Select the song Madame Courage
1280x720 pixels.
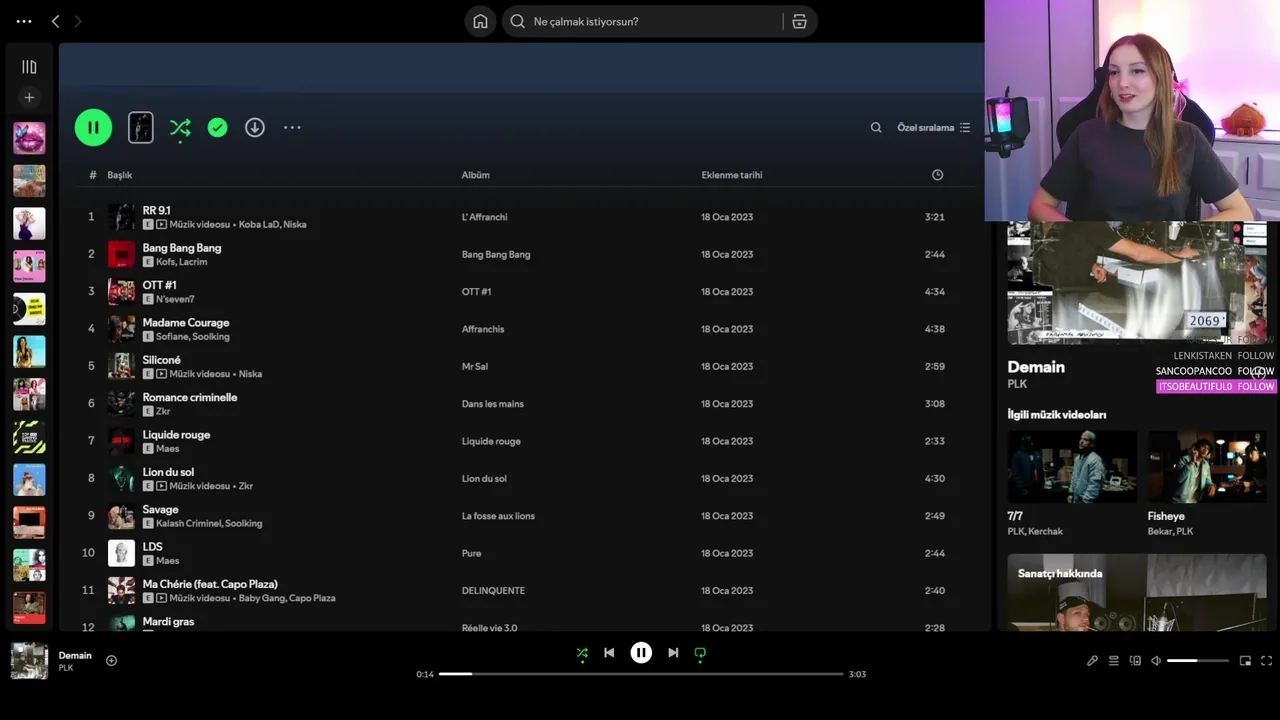coord(186,322)
